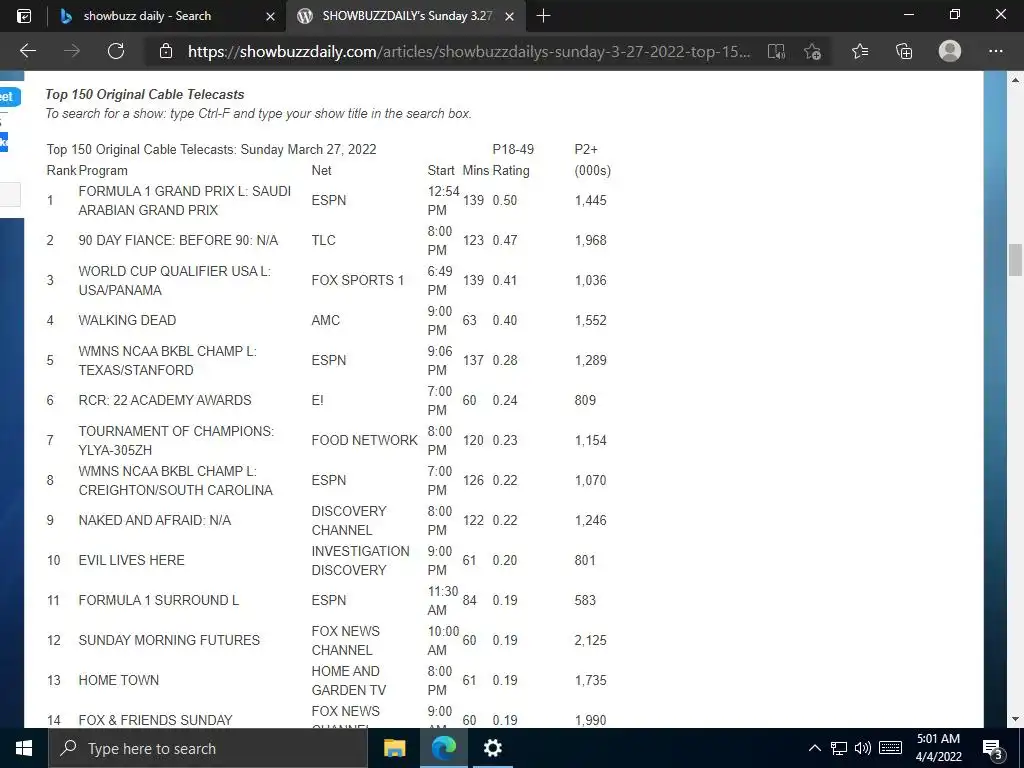Open Edge Settings and more menu

tap(995, 51)
